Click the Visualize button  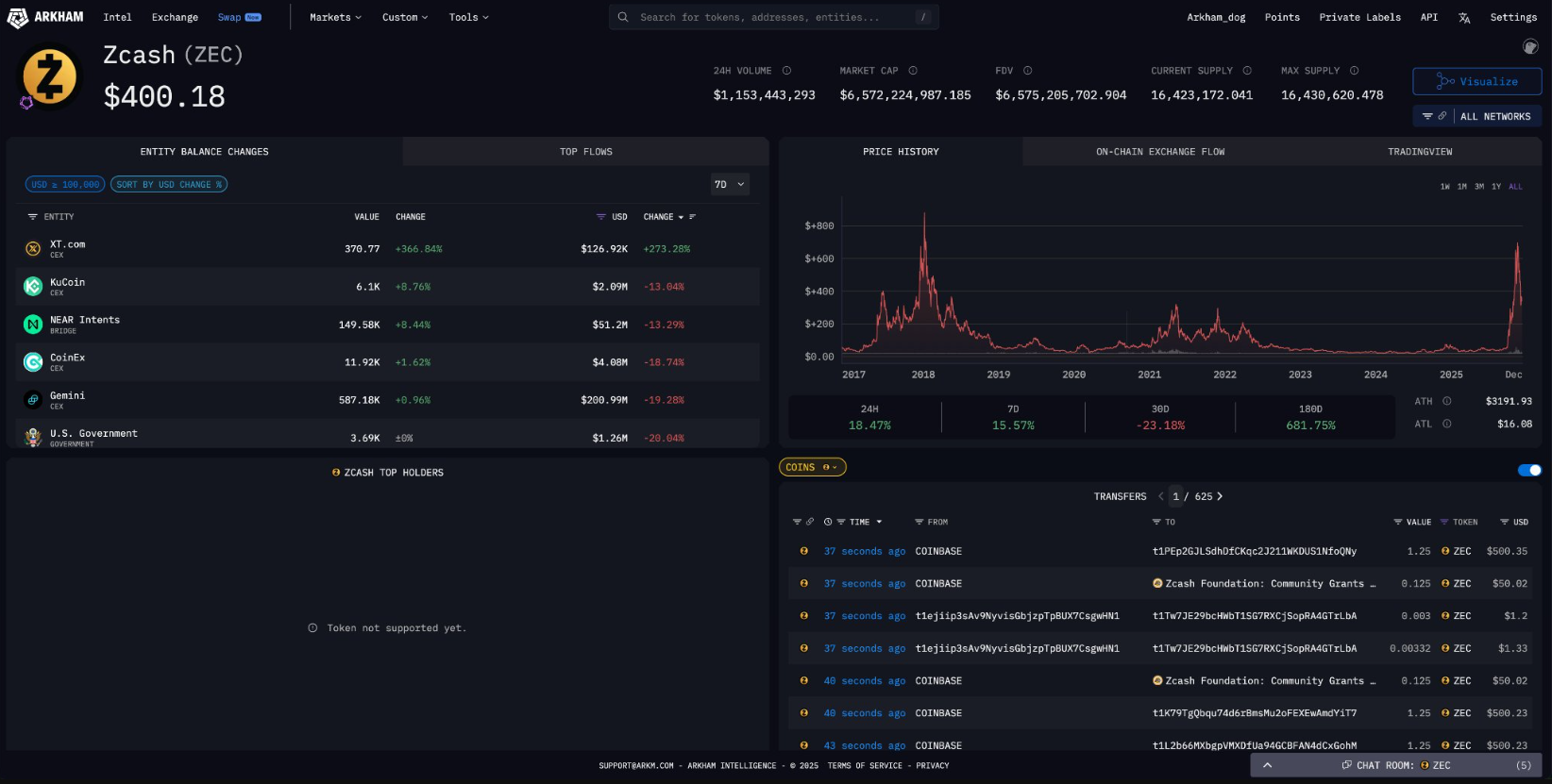1476,82
